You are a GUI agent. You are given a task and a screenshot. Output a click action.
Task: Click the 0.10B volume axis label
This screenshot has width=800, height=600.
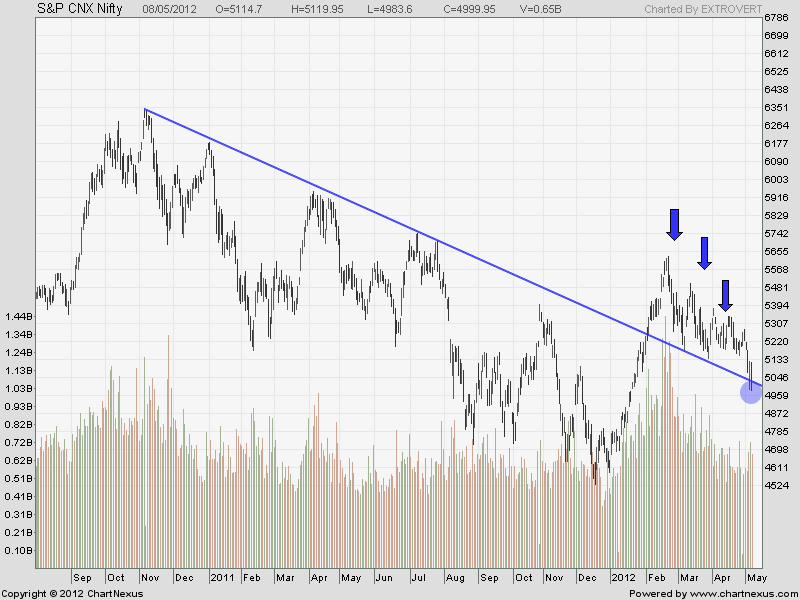click(17, 551)
